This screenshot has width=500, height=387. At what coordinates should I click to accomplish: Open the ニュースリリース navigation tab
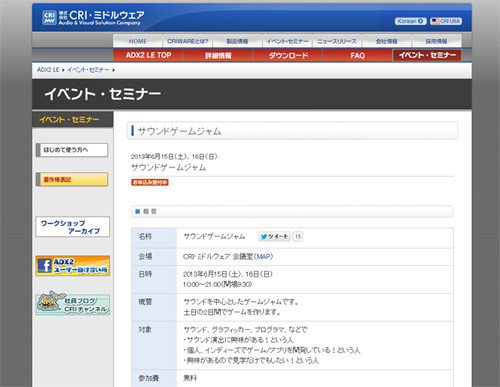[337, 41]
